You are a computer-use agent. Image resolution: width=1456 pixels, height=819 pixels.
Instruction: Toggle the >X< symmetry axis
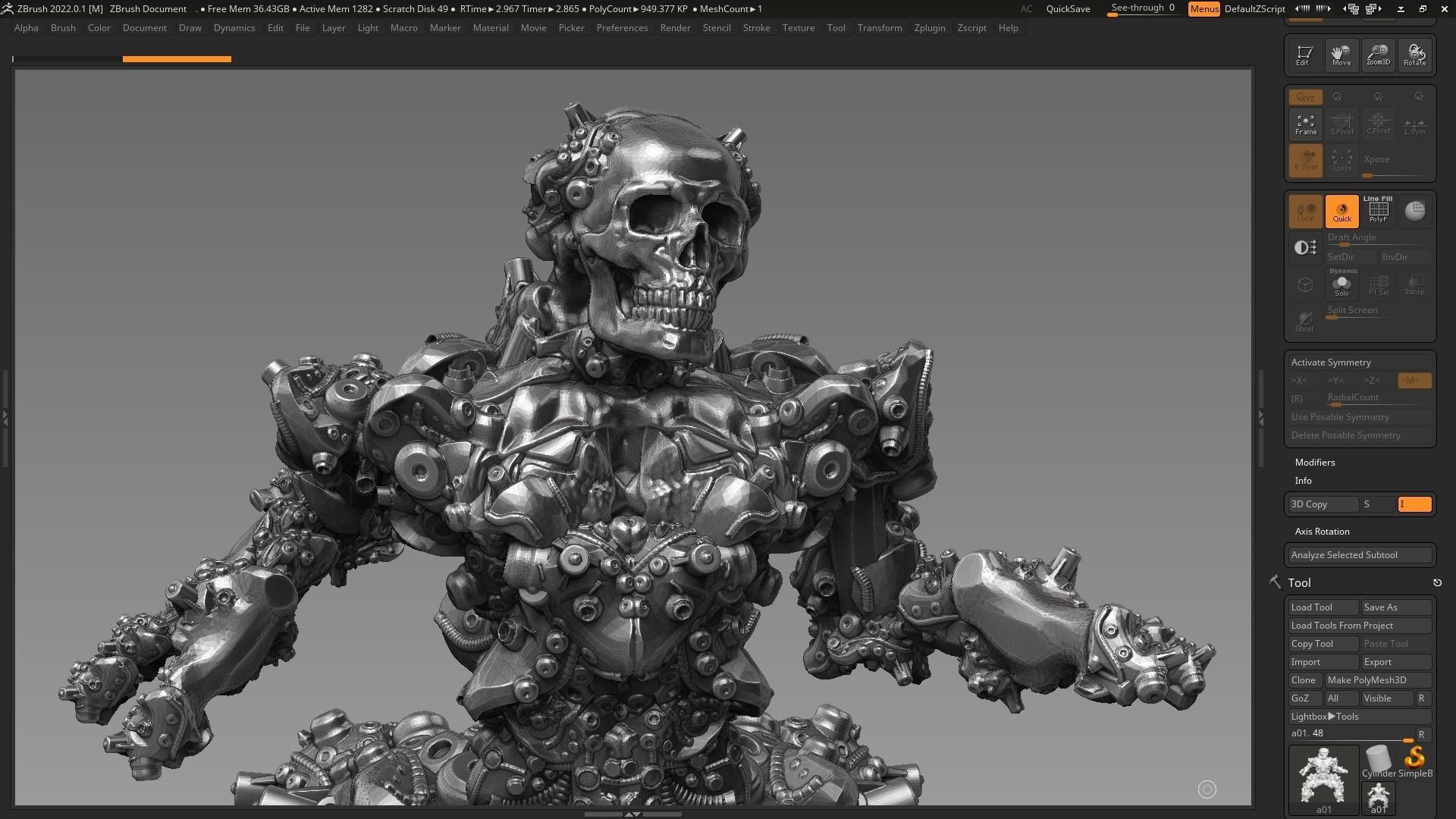[1305, 381]
